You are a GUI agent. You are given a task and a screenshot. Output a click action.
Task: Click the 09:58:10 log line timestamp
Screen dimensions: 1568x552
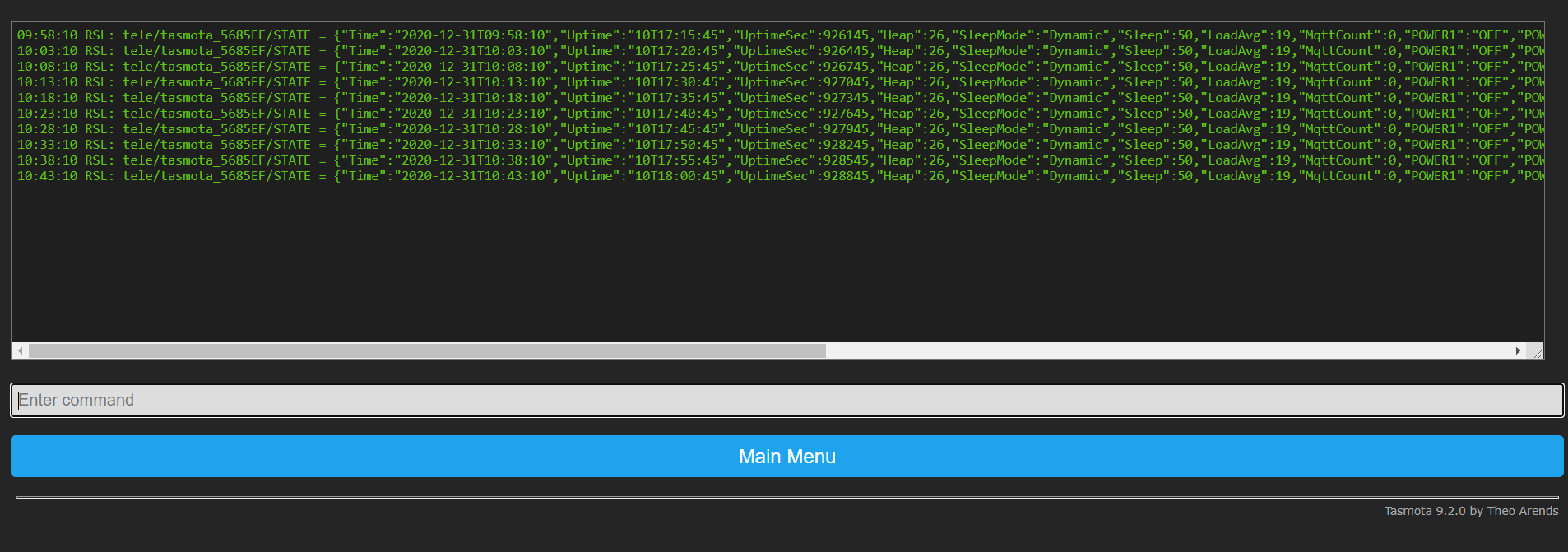(x=47, y=35)
